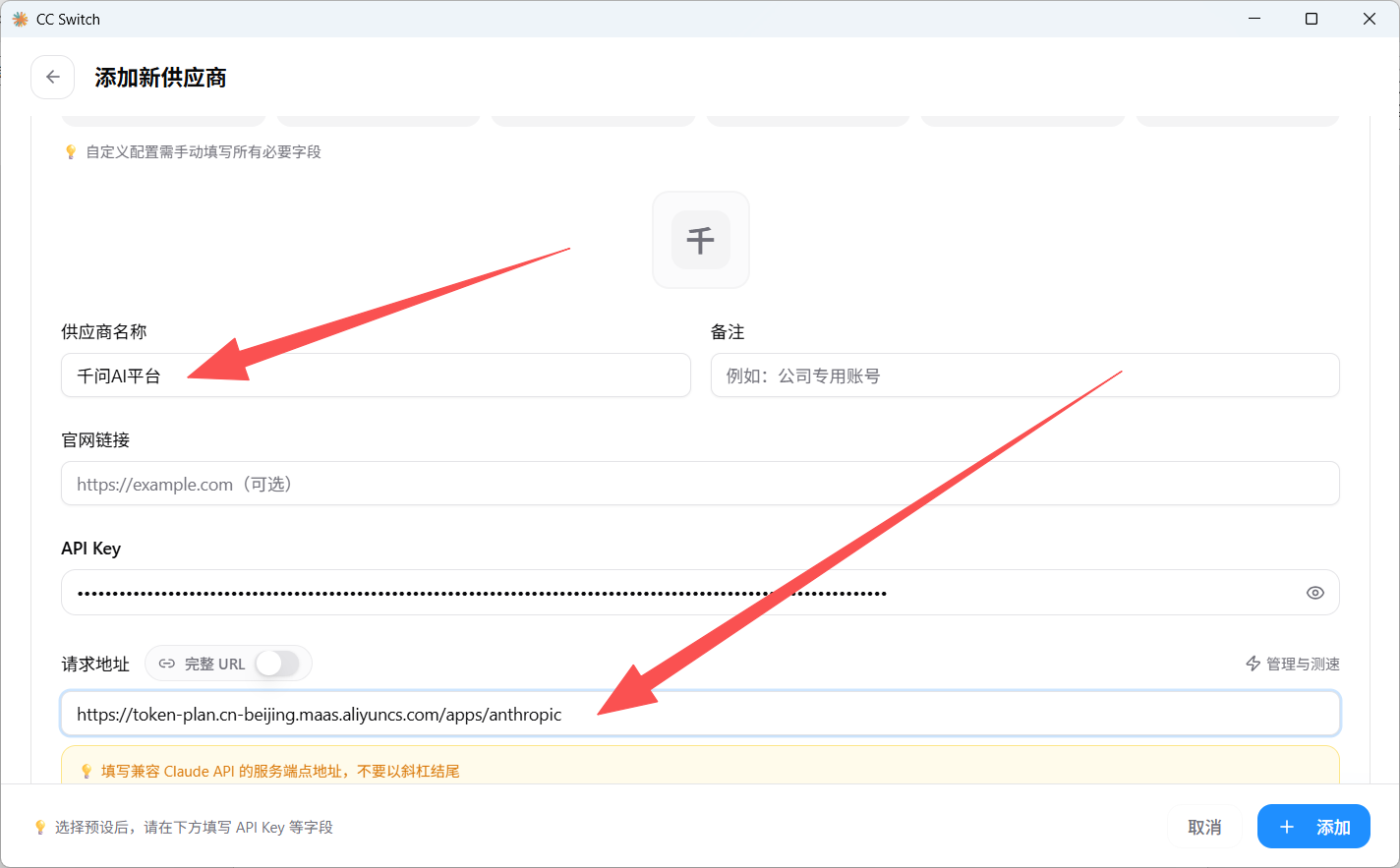This screenshot has width=1400, height=868.
Task: Click the 官网链接 input field
Action: 700,484
